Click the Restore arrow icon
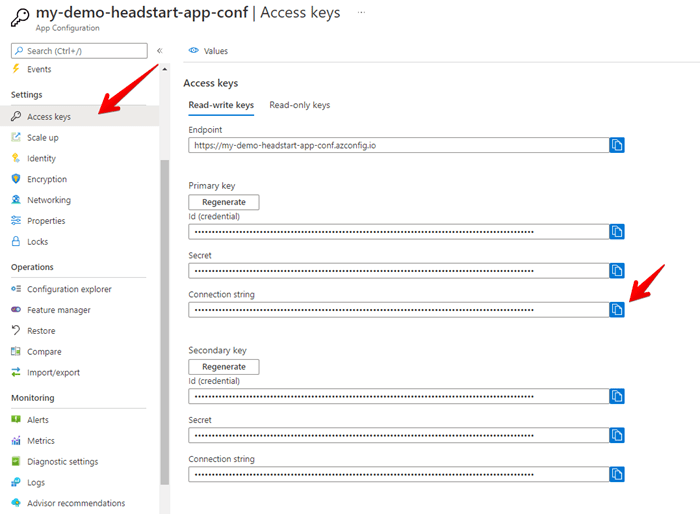Viewport: 700px width, 514px height. pos(16,330)
